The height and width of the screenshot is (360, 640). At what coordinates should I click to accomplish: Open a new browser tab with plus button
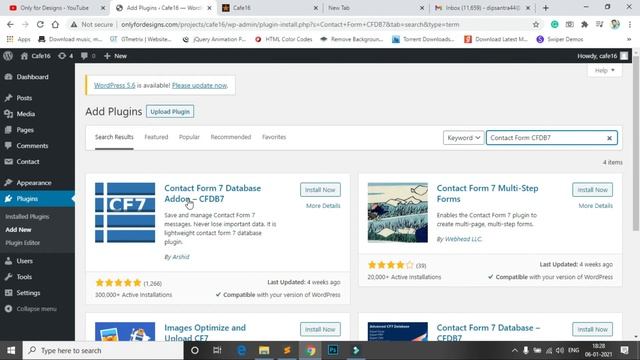click(546, 8)
